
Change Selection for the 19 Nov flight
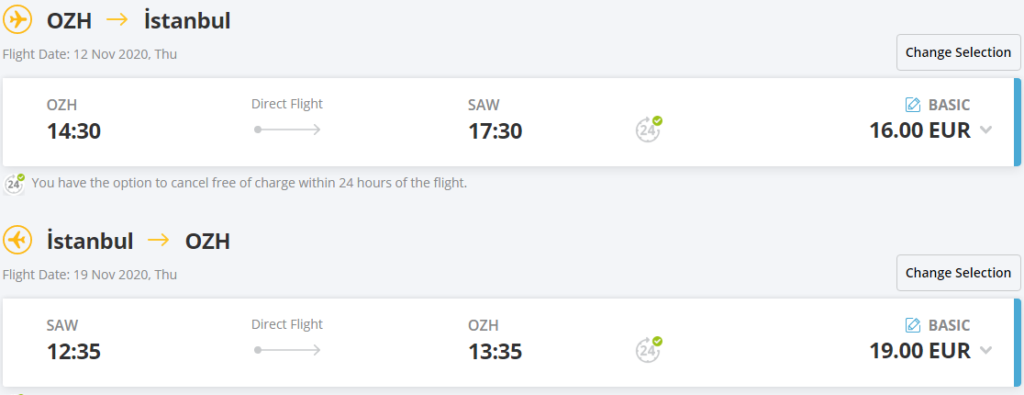pos(958,273)
